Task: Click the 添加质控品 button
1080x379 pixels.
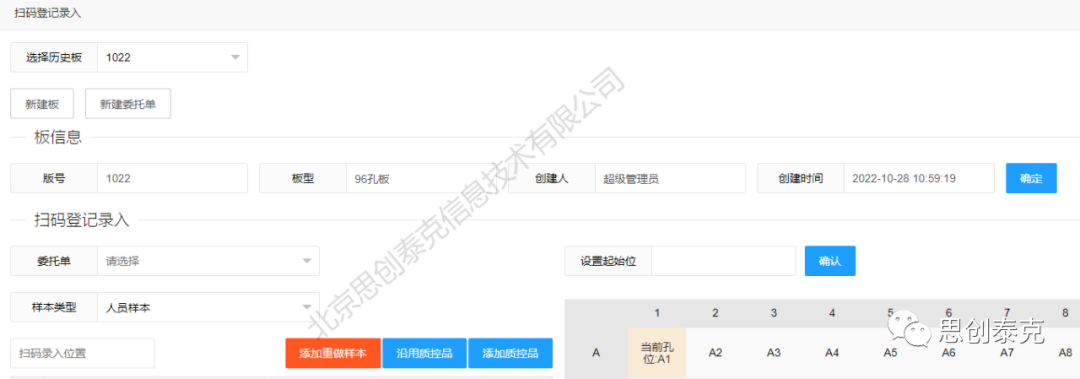Action: point(510,354)
